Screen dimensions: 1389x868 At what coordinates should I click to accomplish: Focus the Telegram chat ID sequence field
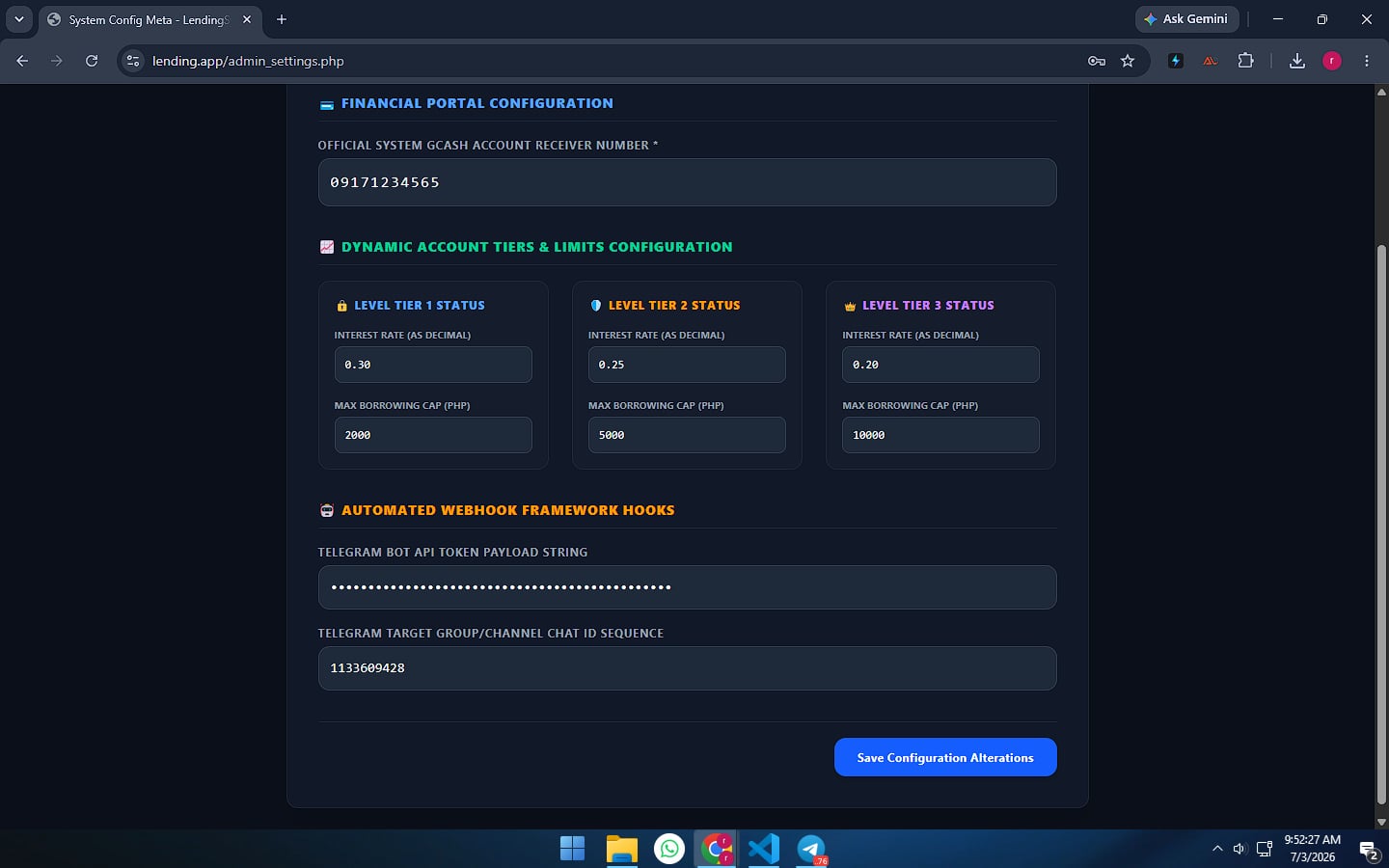pyautogui.click(x=687, y=668)
